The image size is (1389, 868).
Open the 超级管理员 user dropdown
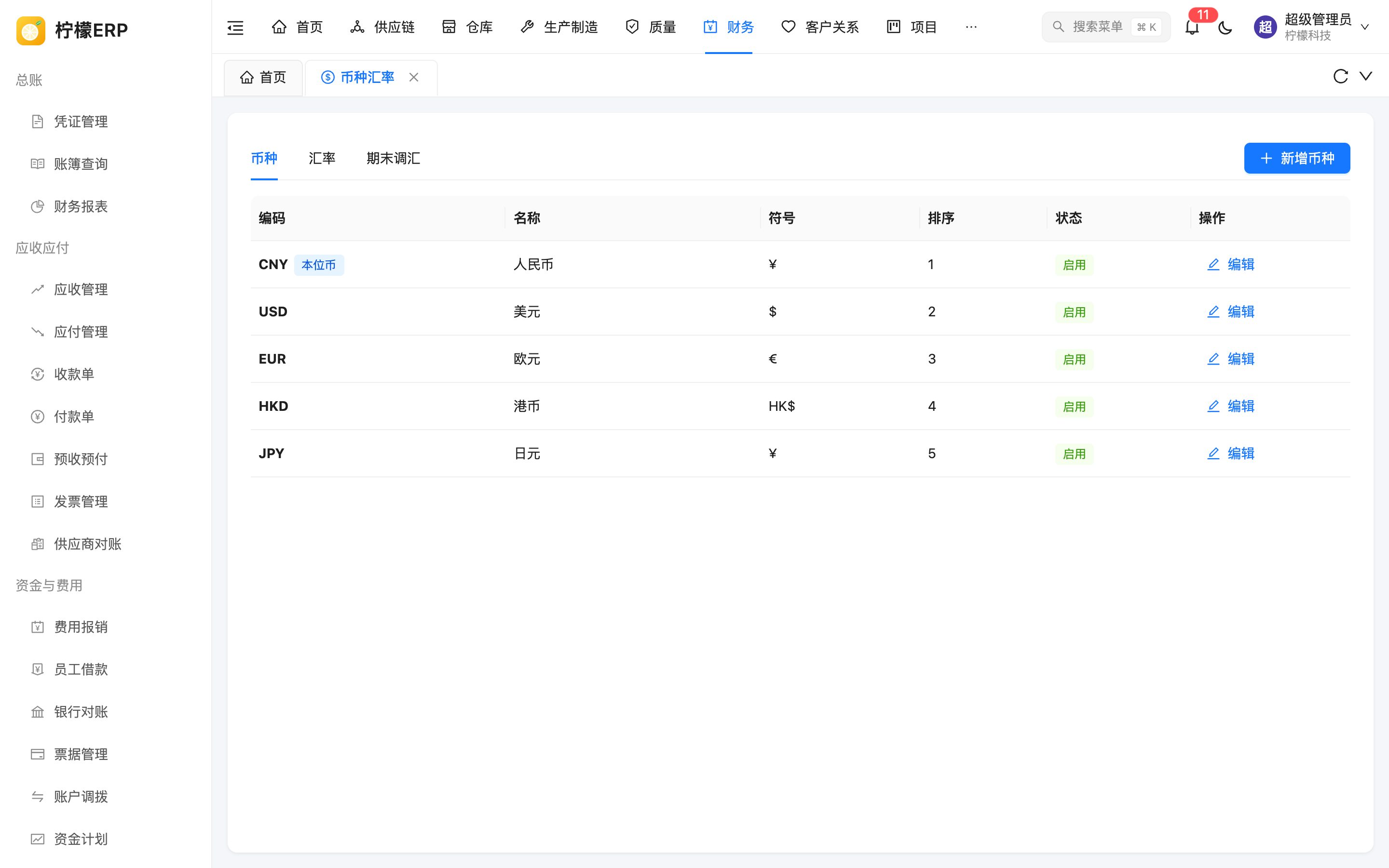click(1312, 27)
